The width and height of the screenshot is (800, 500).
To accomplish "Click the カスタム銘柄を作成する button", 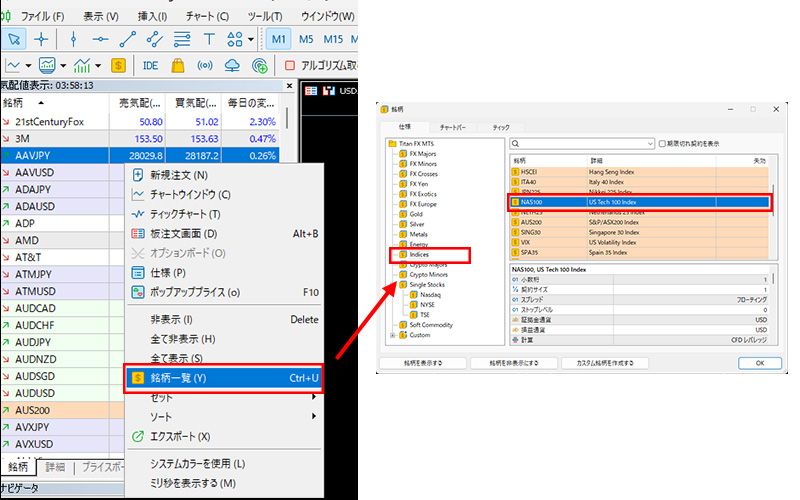I will click(605, 363).
